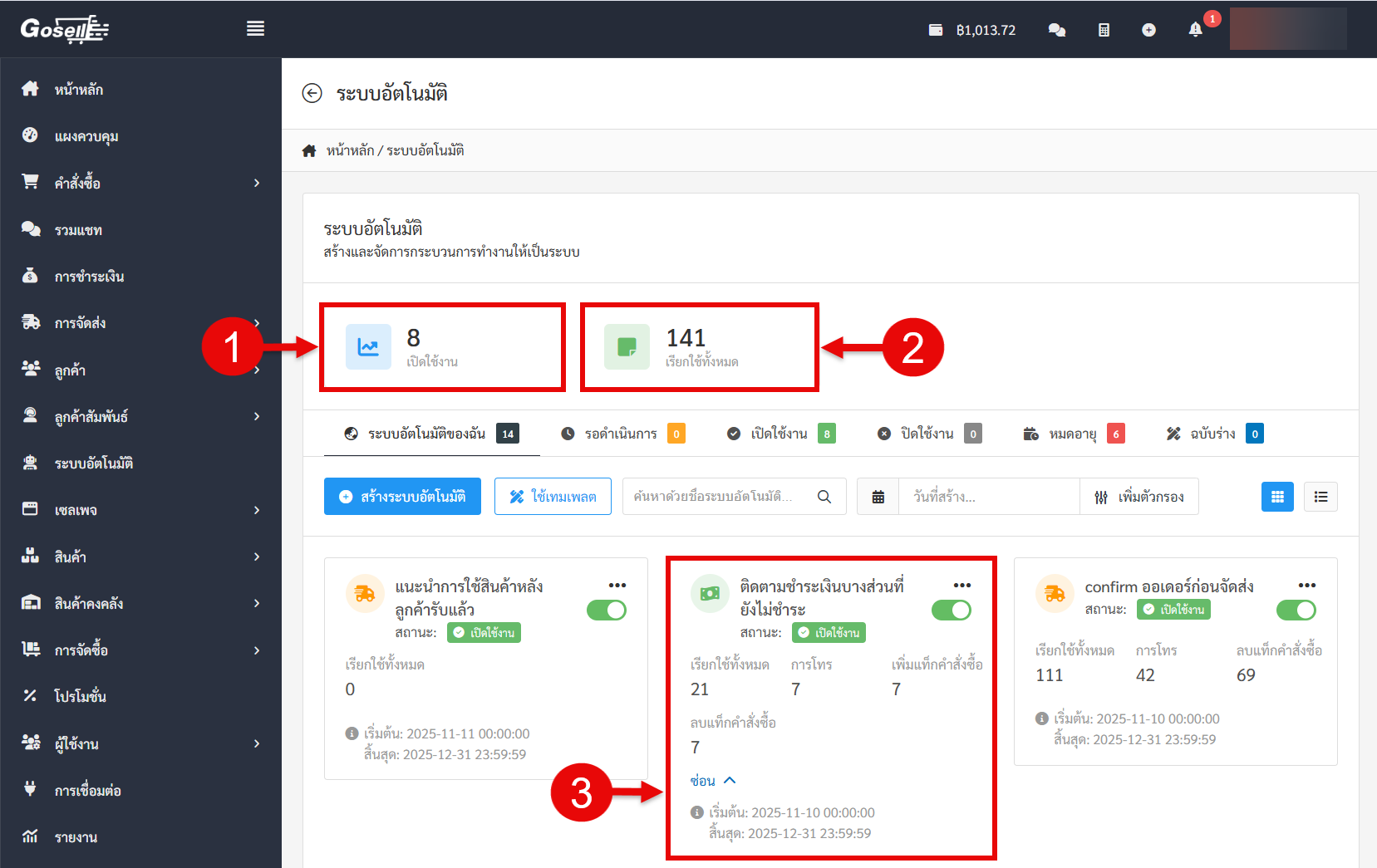This screenshot has width=1377, height=868.
Task: Switch to list view layout
Action: point(1320,497)
